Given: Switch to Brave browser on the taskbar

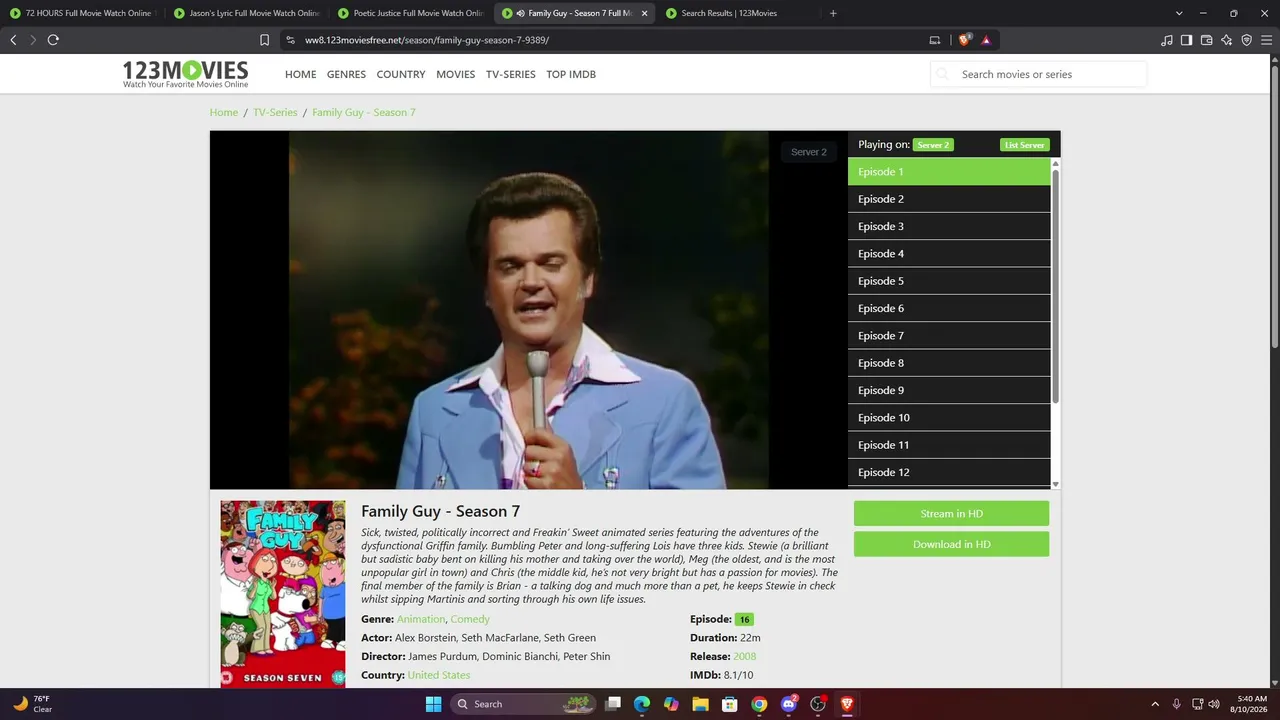Looking at the screenshot, I should 847,704.
